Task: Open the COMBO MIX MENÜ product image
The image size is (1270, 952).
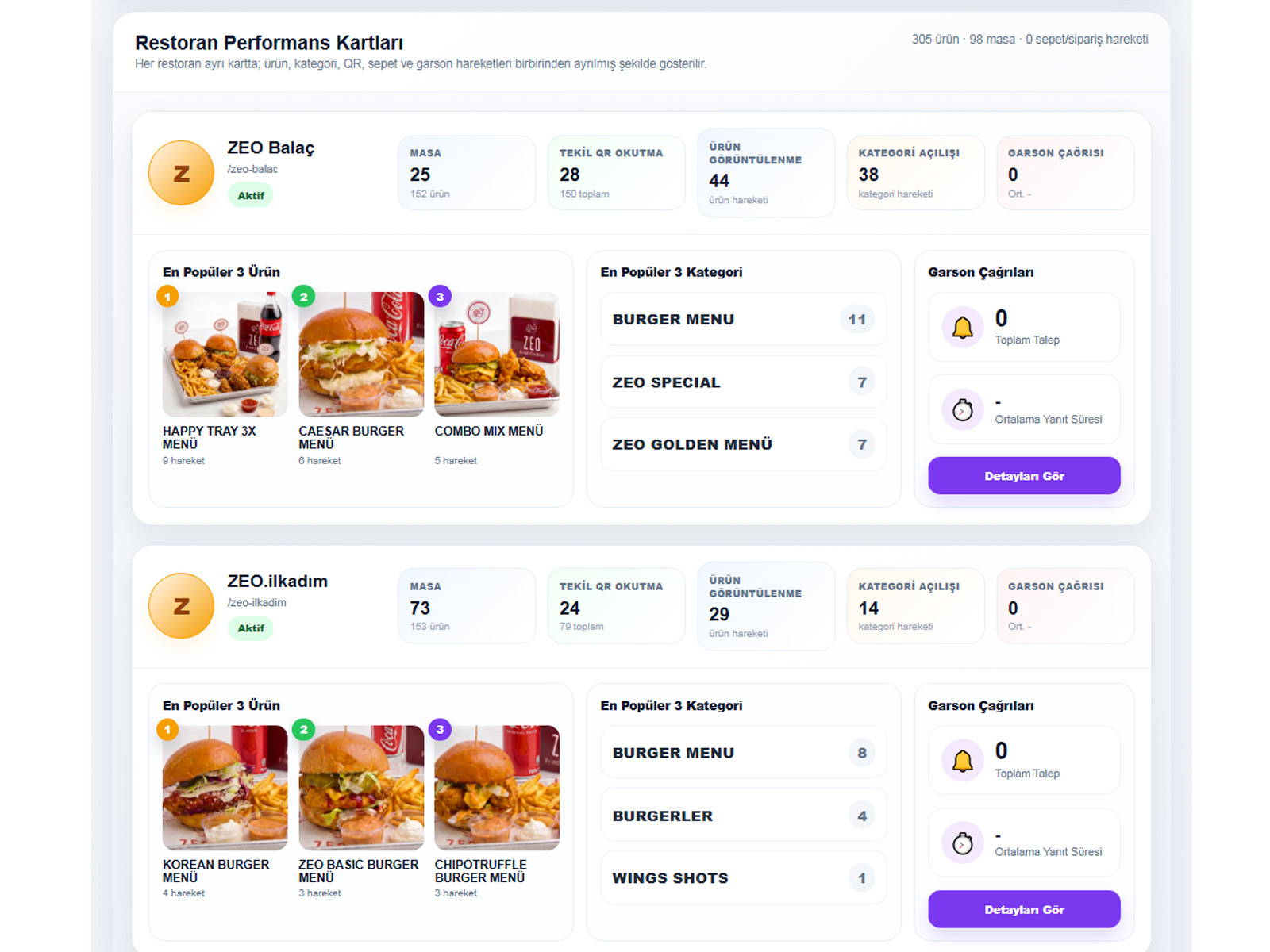Action: [497, 355]
